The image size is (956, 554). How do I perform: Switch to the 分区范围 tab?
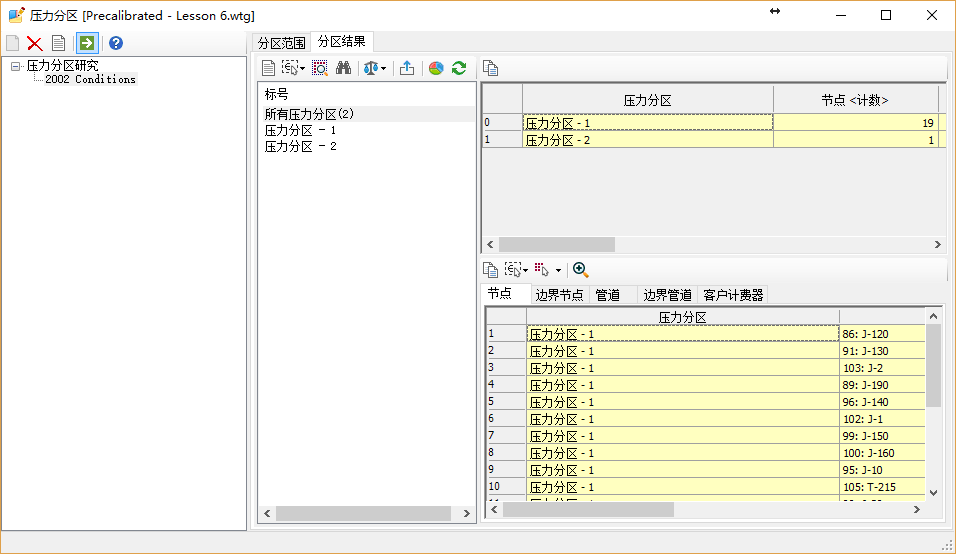coord(281,43)
